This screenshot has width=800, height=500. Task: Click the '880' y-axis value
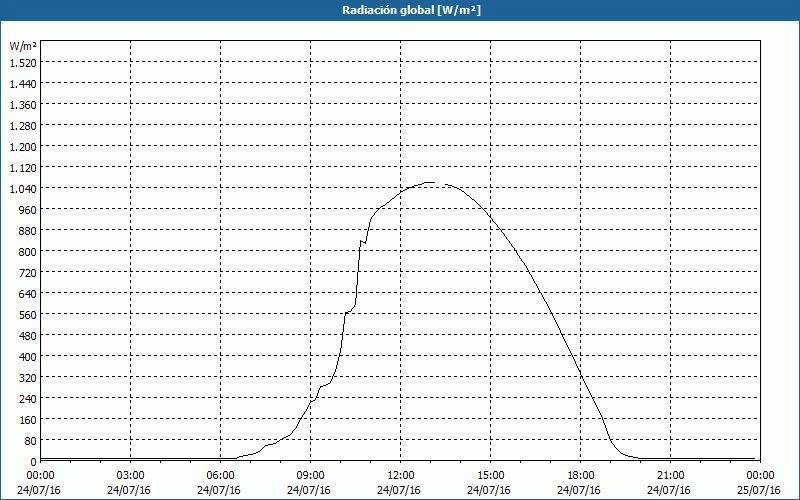pos(27,231)
